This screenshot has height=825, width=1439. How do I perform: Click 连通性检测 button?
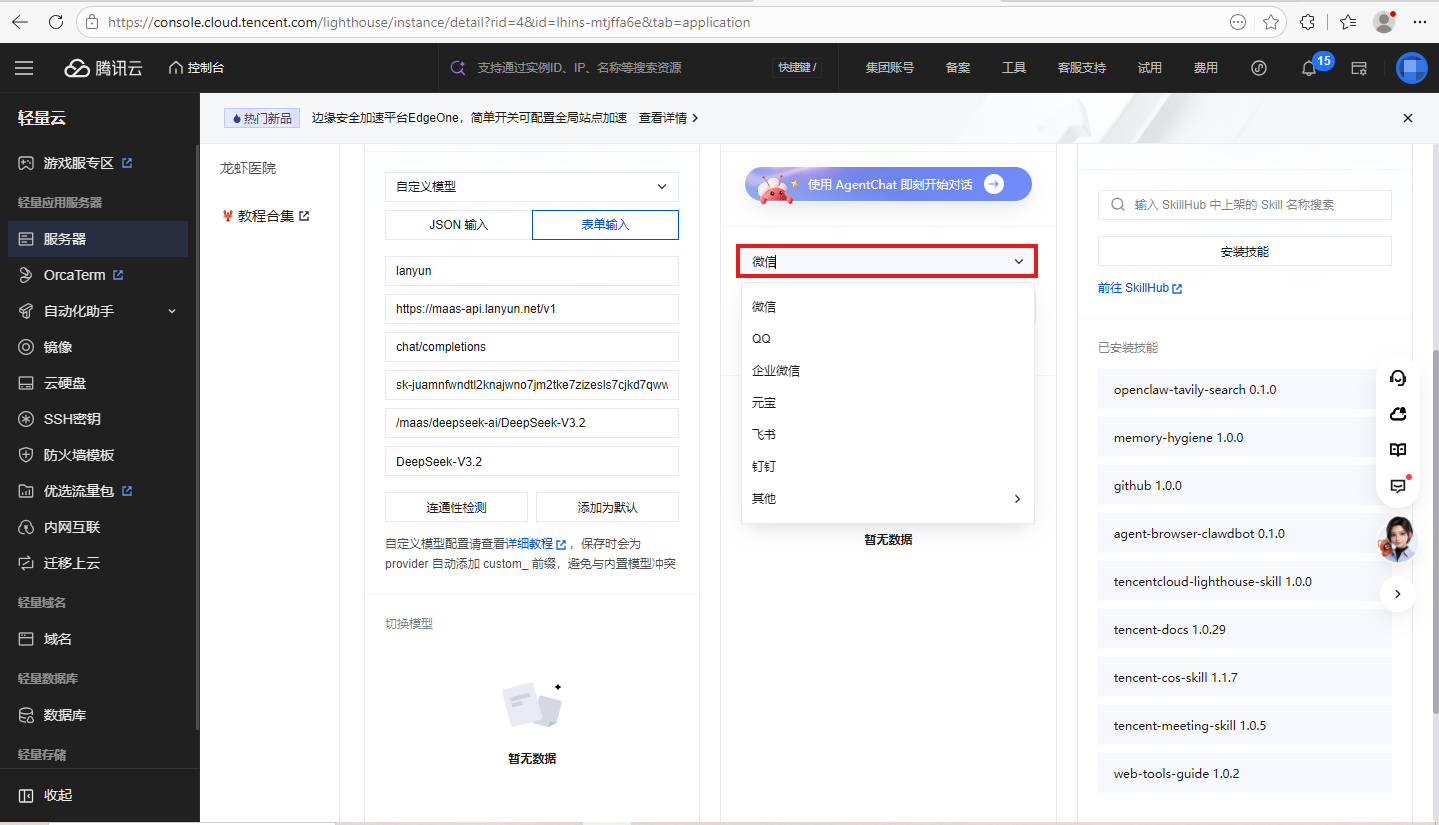456,507
